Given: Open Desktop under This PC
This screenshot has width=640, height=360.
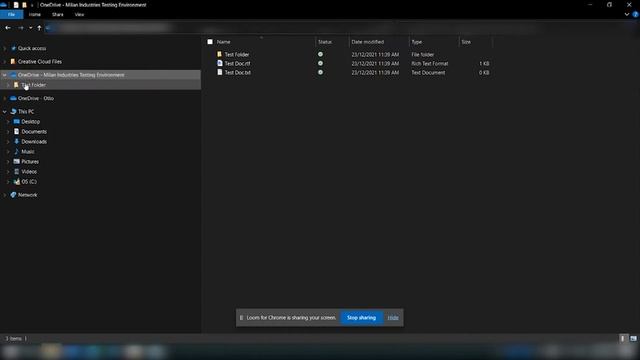Looking at the screenshot, I should pyautogui.click(x=31, y=122).
